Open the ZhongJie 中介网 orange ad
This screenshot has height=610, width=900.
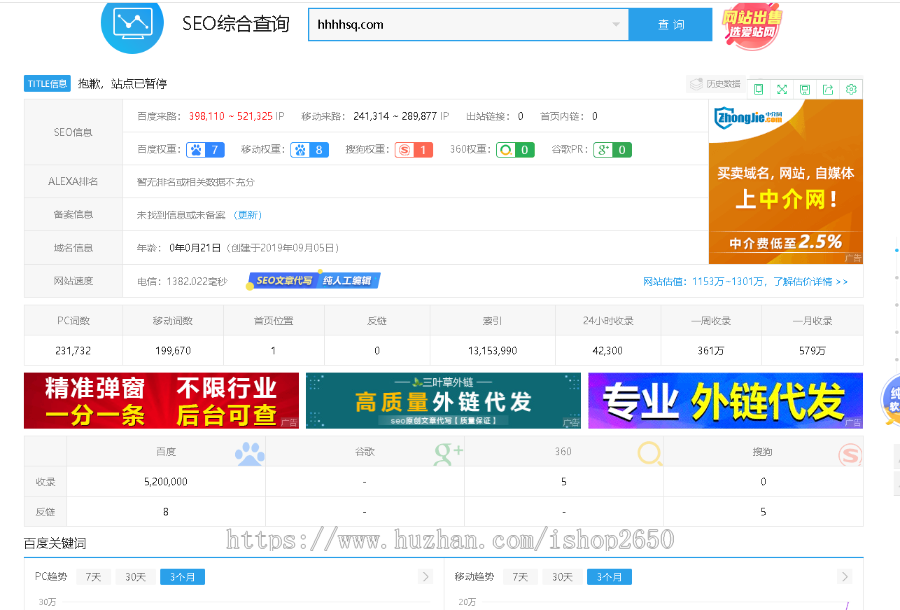[x=786, y=182]
